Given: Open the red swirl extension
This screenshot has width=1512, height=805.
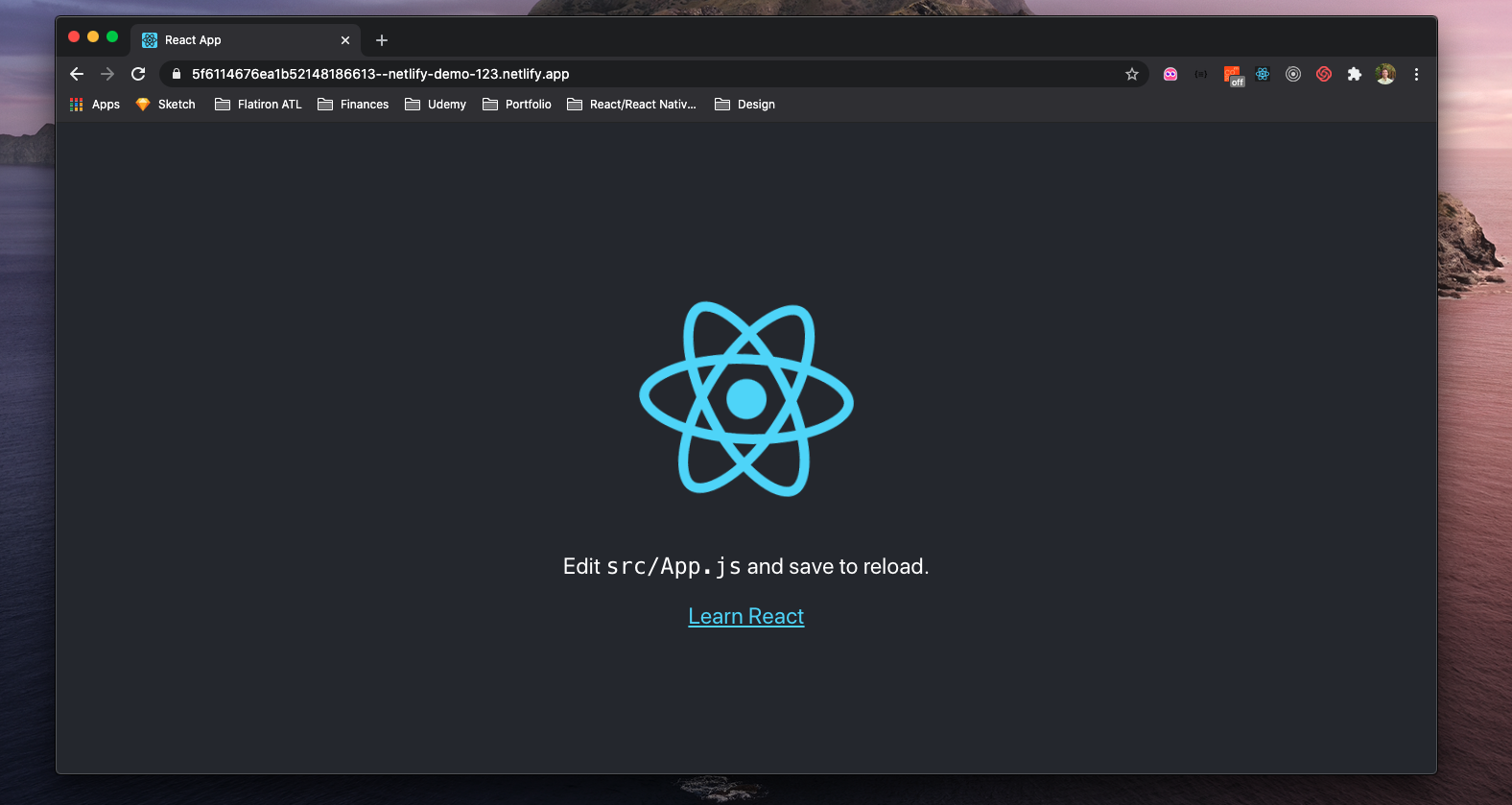Looking at the screenshot, I should coord(1324,74).
